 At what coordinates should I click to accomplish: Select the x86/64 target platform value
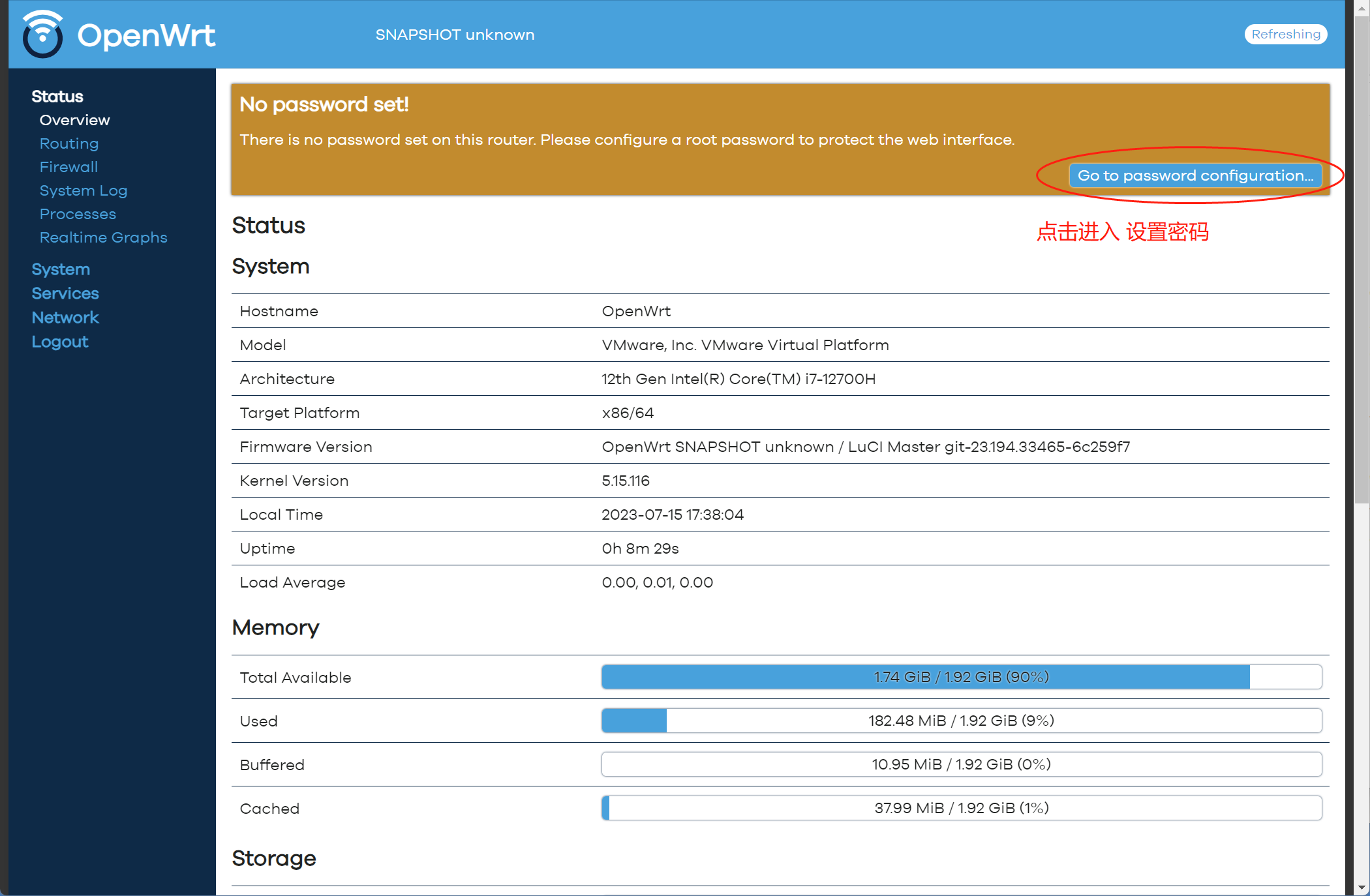pos(628,413)
